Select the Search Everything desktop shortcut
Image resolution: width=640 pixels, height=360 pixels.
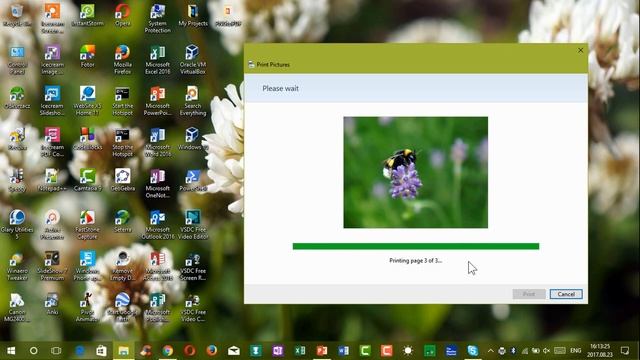click(193, 101)
